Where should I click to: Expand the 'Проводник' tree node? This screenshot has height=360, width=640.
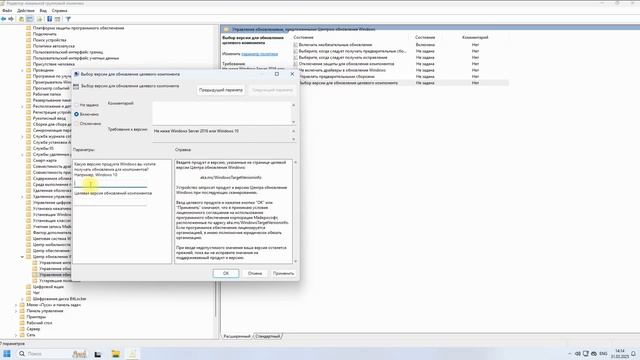coord(22,70)
